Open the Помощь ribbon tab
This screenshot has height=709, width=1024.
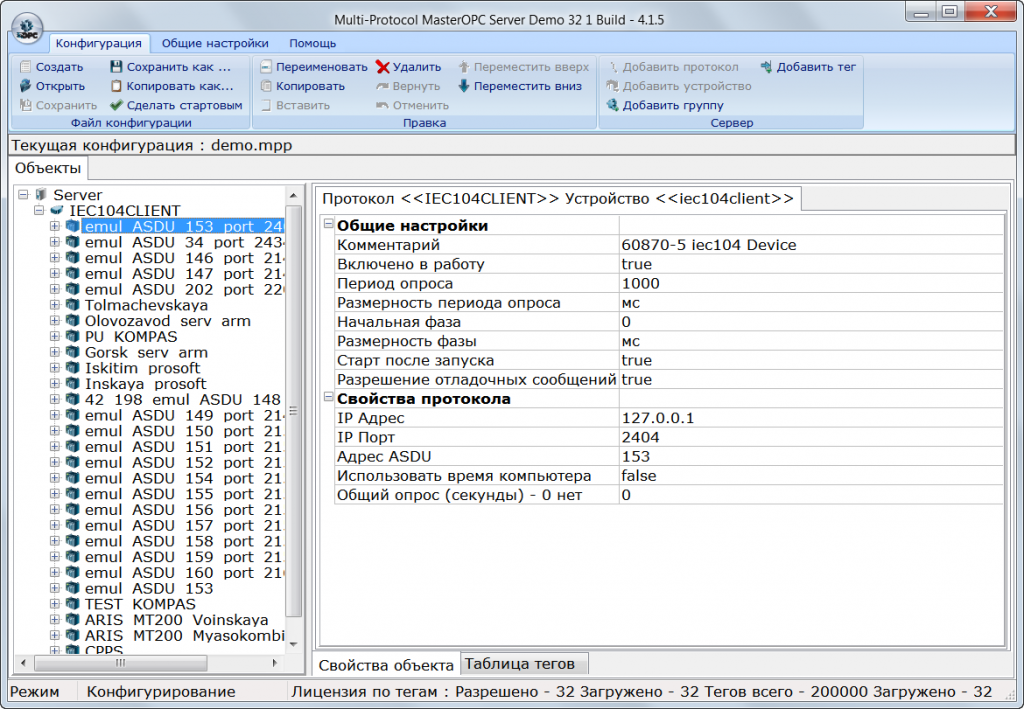click(x=313, y=43)
